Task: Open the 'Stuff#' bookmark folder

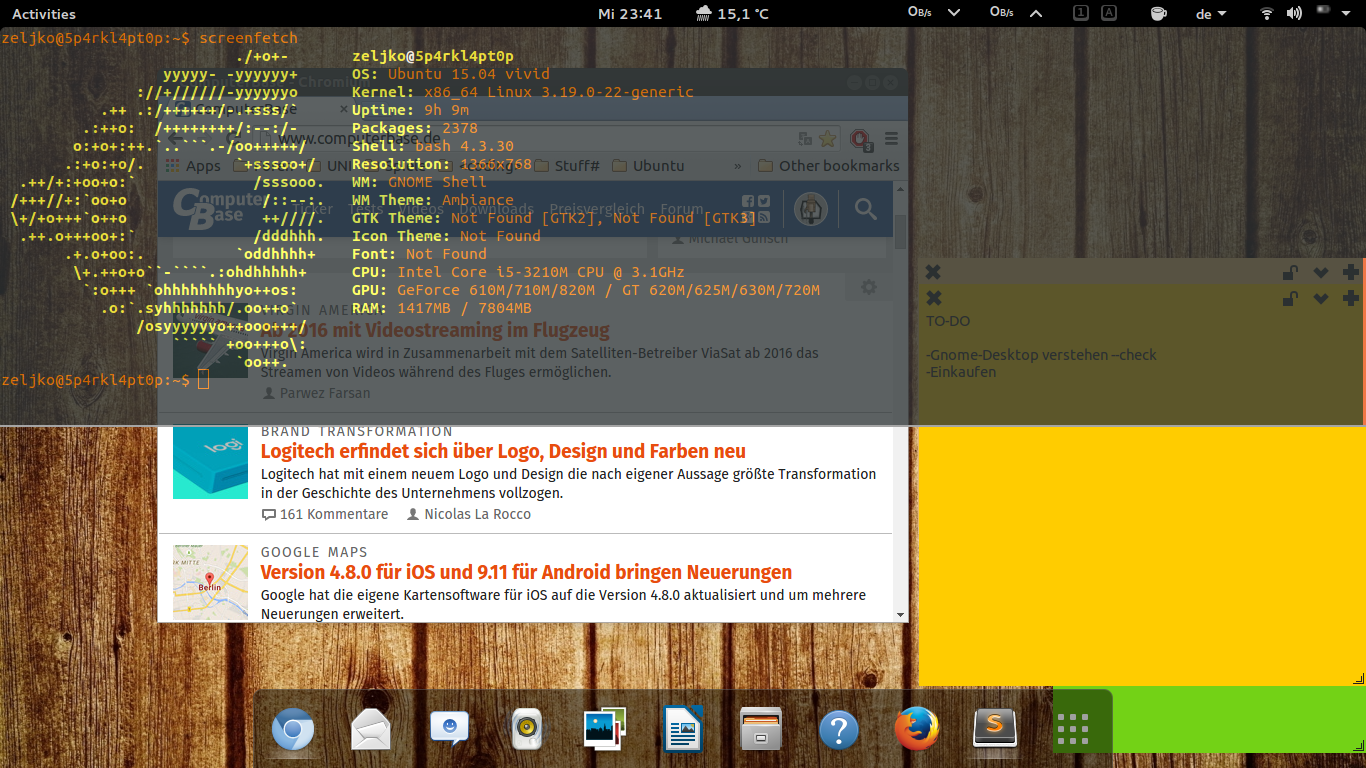Action: click(566, 166)
